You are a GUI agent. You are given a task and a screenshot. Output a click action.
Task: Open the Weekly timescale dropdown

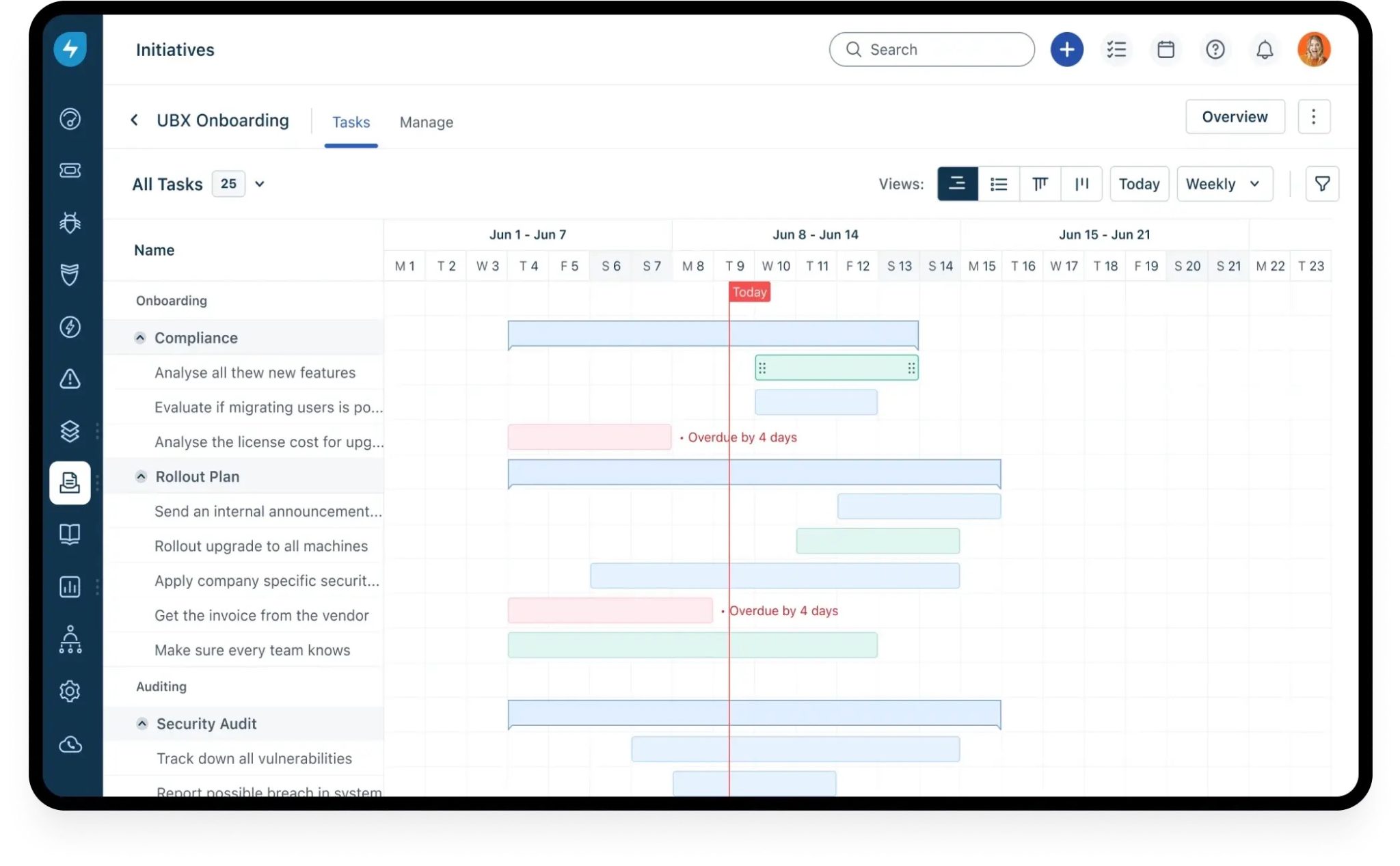(x=1224, y=184)
